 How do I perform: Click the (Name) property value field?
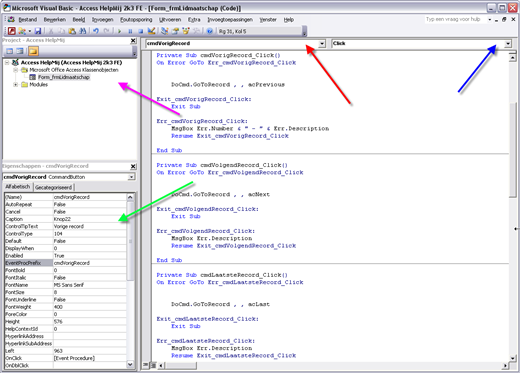point(90,197)
